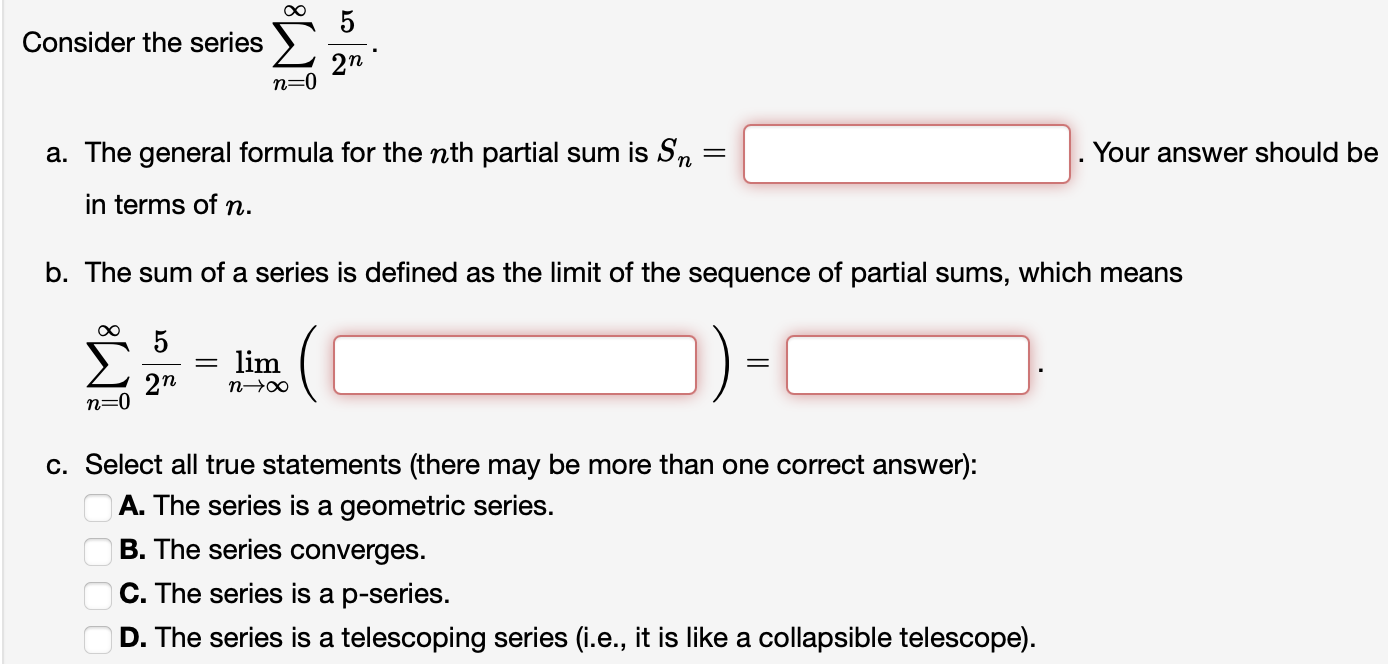Check statement D about telescoping series
1388x664 pixels.
[97, 639]
